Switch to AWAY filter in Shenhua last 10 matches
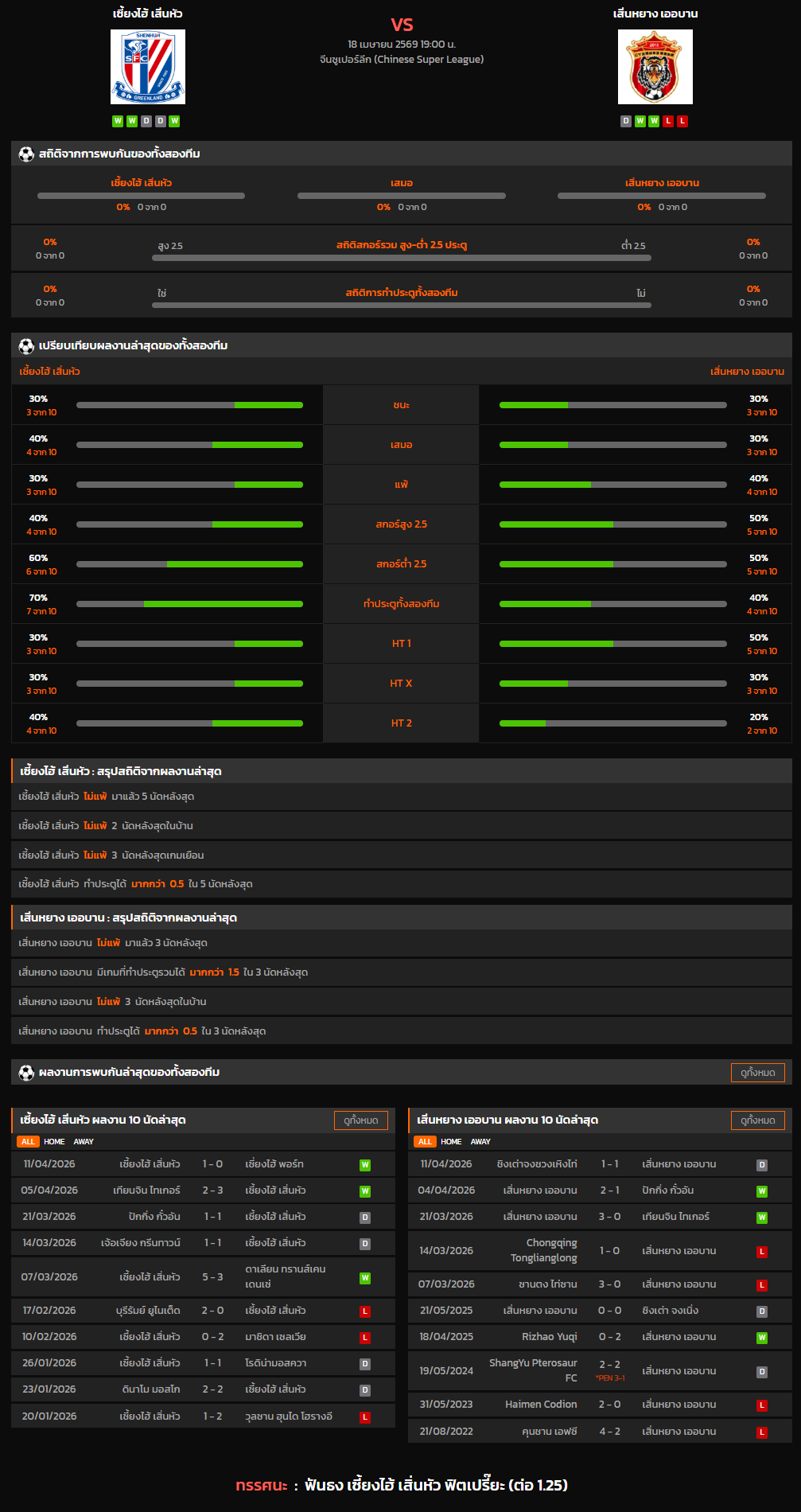Image resolution: width=801 pixels, height=1512 pixels. (84, 1142)
